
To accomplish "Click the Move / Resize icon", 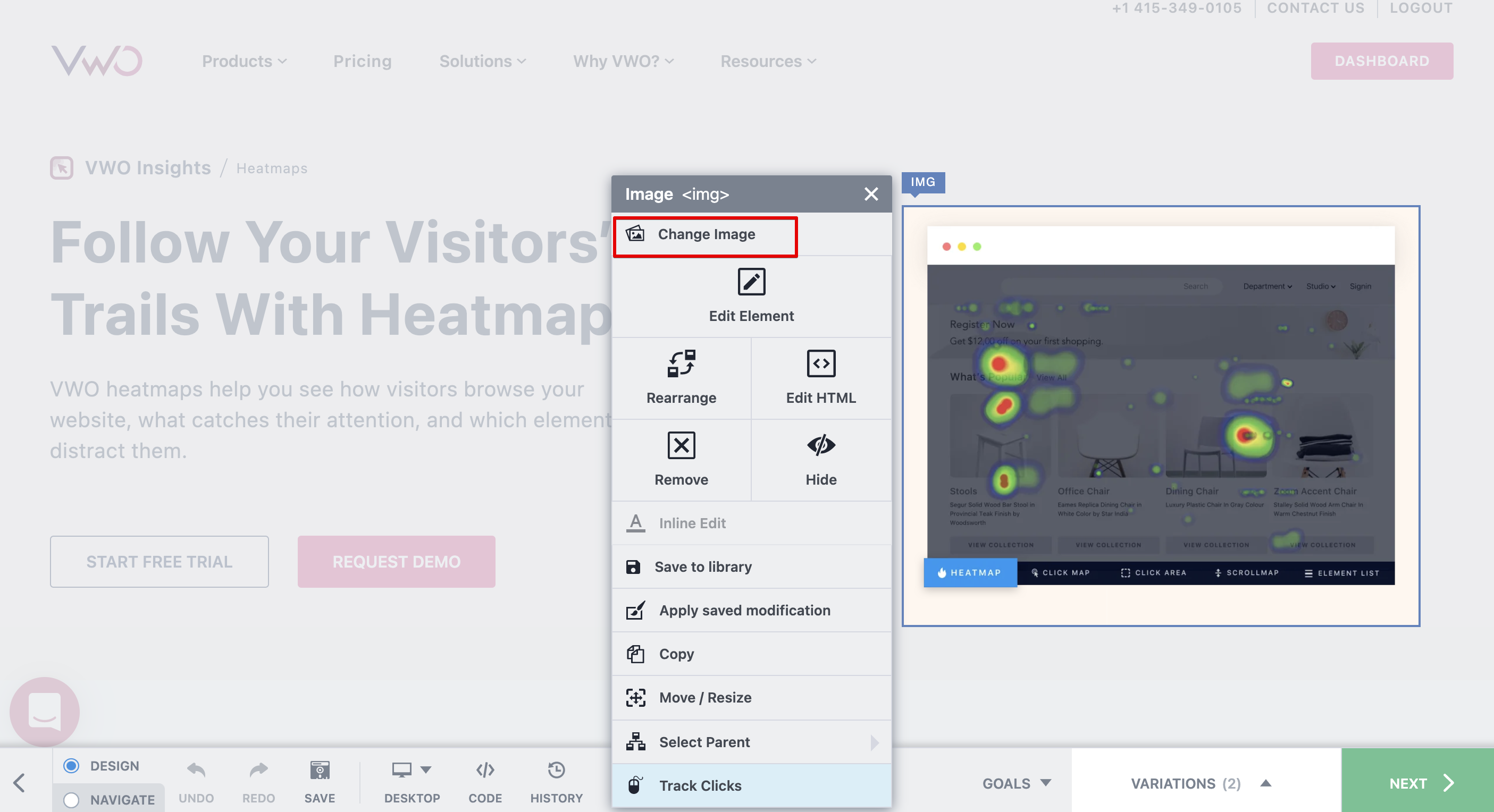I will click(635, 697).
